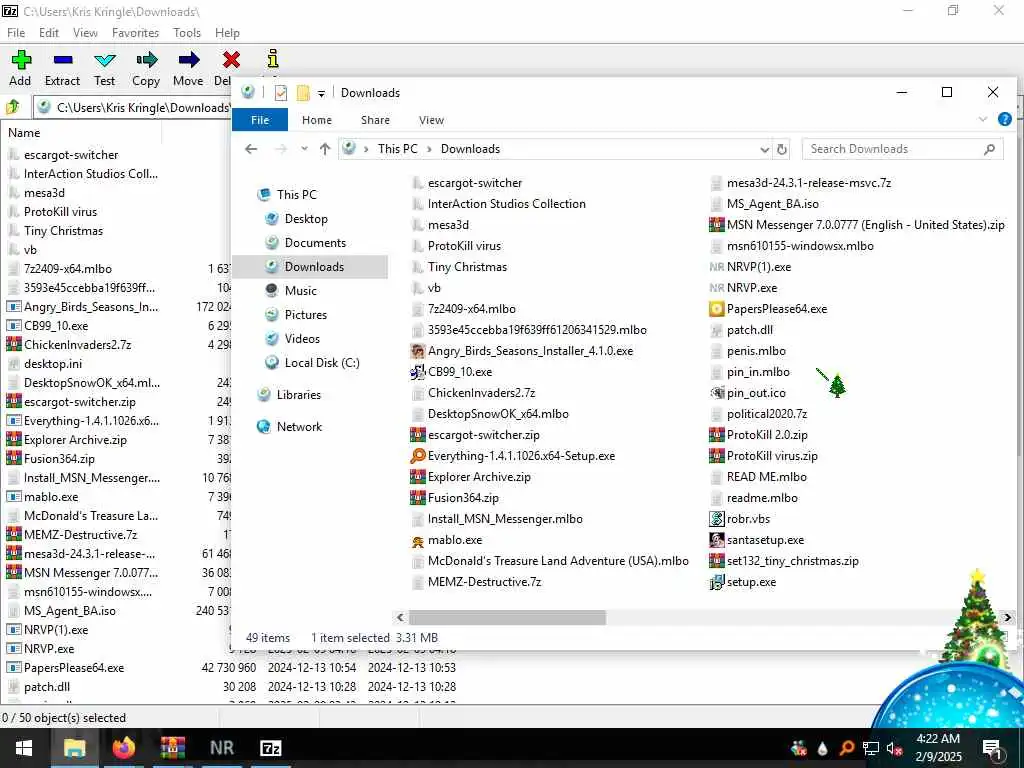Click Extract in the 7-Zip toolbar

click(62, 68)
